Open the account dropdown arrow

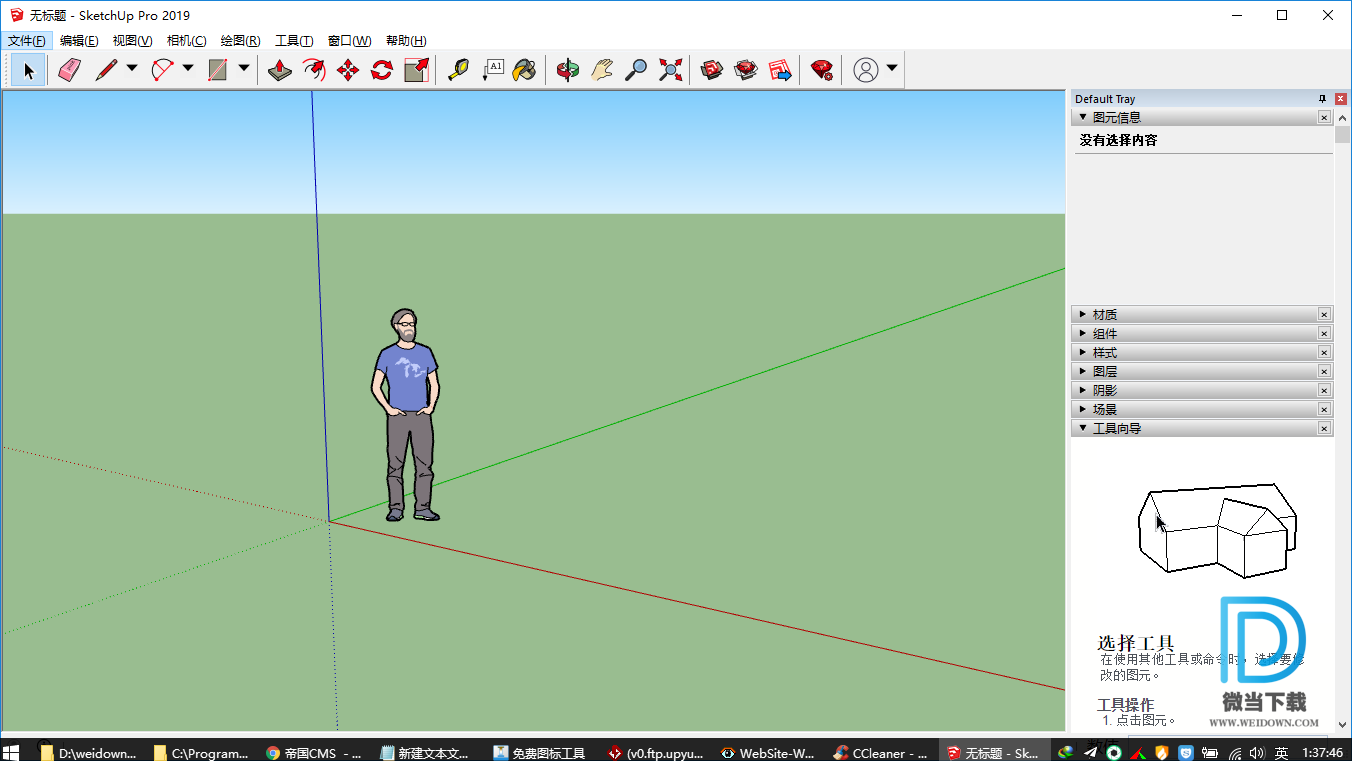pyautogui.click(x=892, y=69)
